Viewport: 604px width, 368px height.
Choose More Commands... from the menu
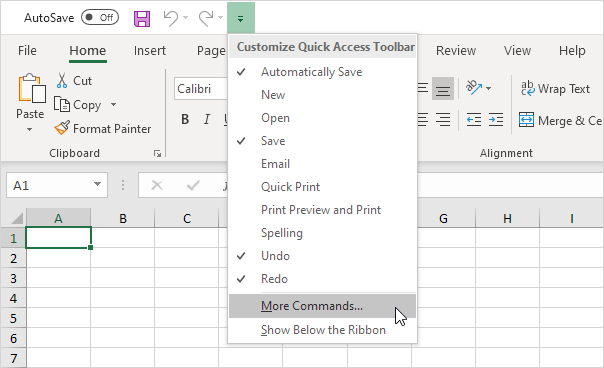[322, 306]
